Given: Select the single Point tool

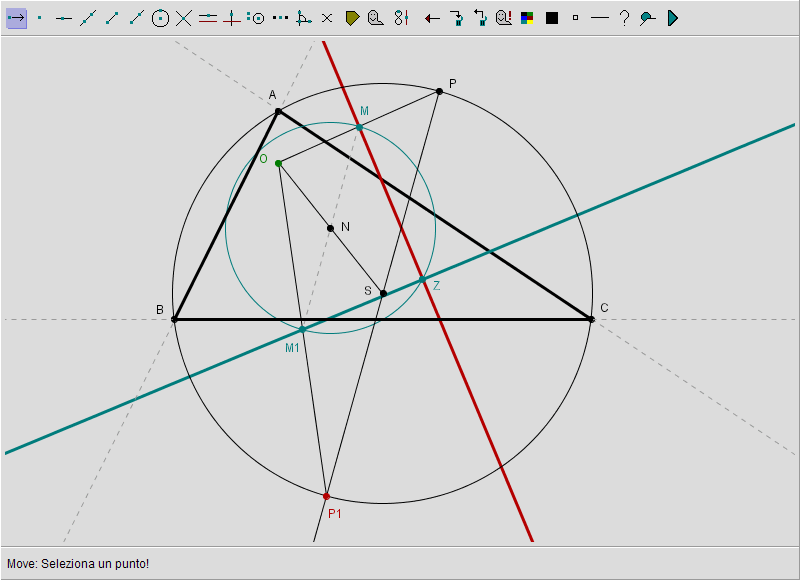Looking at the screenshot, I should coord(40,18).
